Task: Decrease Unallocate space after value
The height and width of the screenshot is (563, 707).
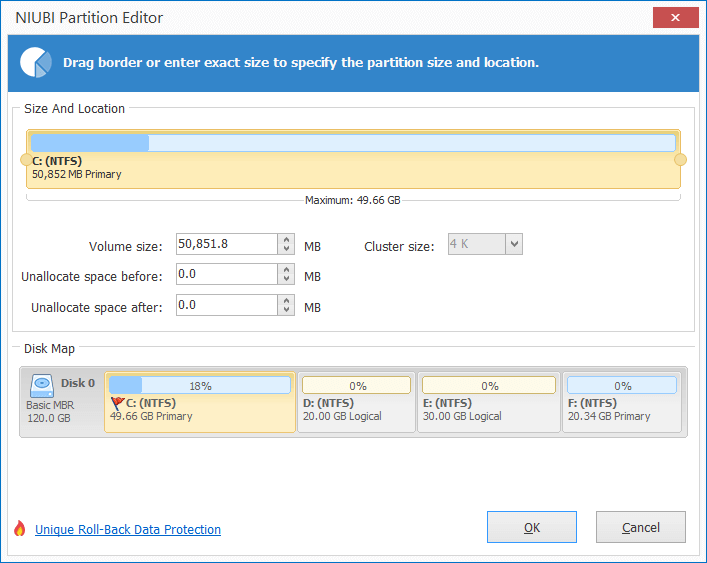Action: (286, 310)
